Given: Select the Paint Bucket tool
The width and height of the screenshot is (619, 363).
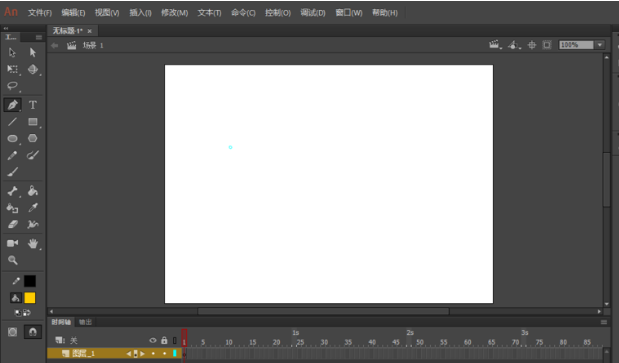Looking at the screenshot, I should pyautogui.click(x=33, y=191).
